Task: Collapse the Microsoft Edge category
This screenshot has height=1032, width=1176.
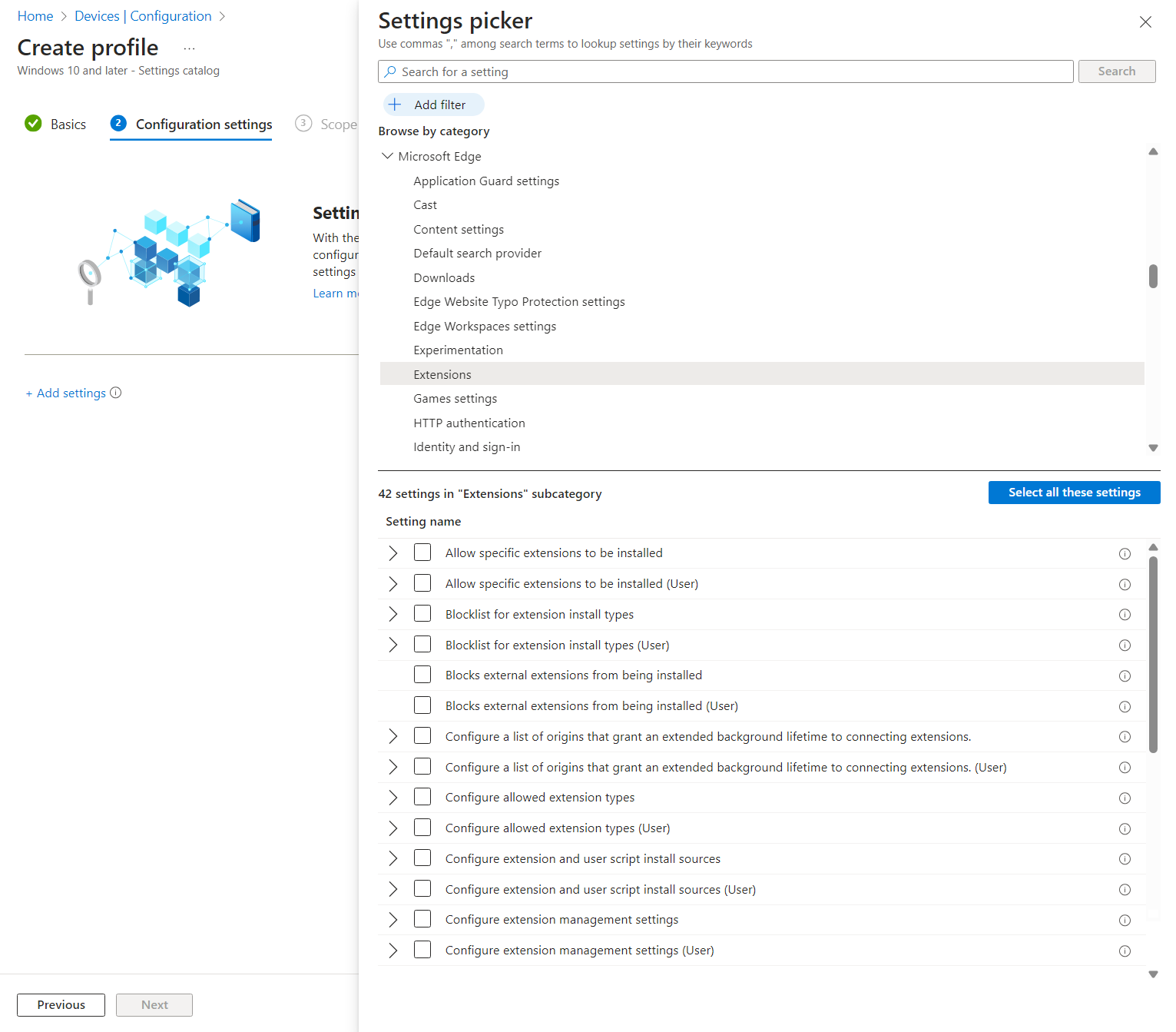Action: tap(387, 155)
